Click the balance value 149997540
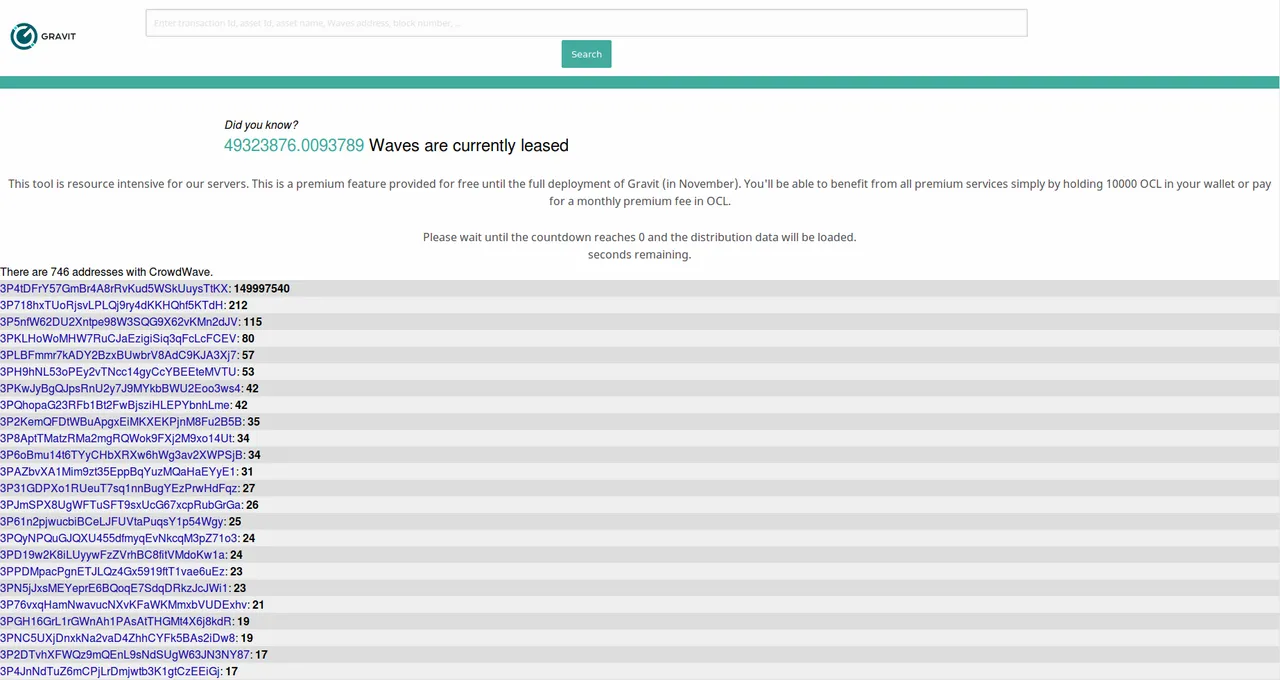 [x=262, y=289]
